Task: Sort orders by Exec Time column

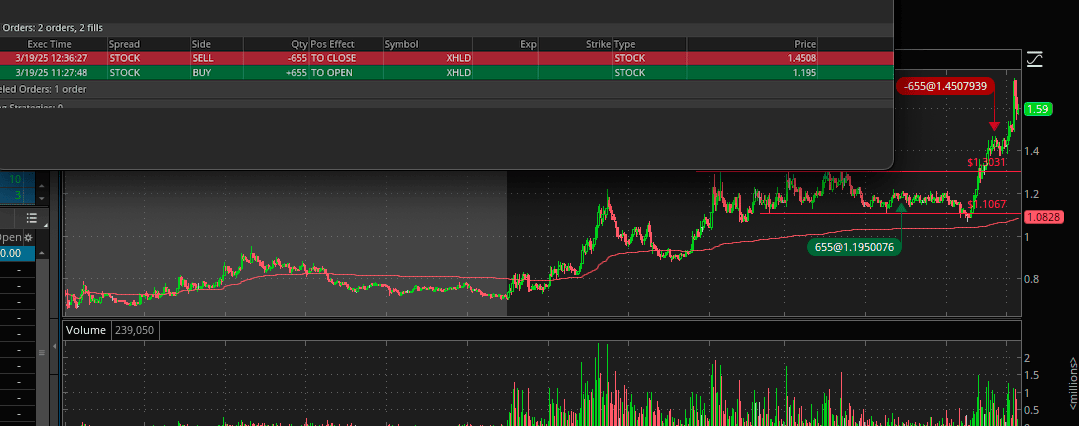Action: [x=50, y=44]
